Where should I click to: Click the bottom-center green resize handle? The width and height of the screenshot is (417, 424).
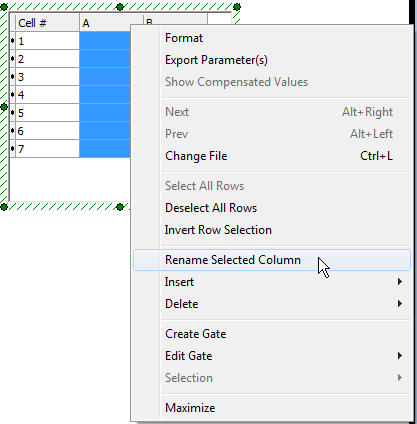click(x=120, y=207)
